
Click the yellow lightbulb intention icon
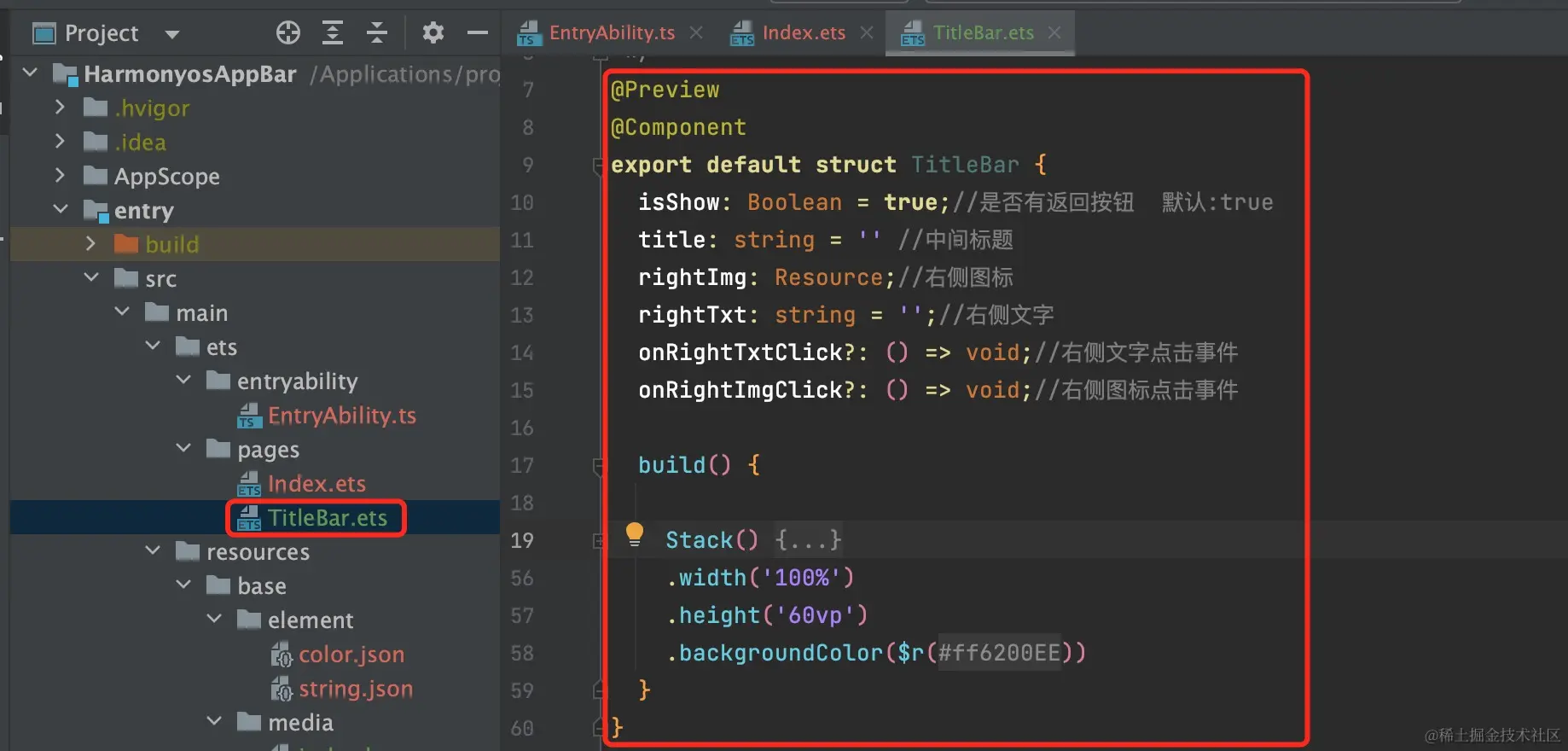click(x=634, y=534)
